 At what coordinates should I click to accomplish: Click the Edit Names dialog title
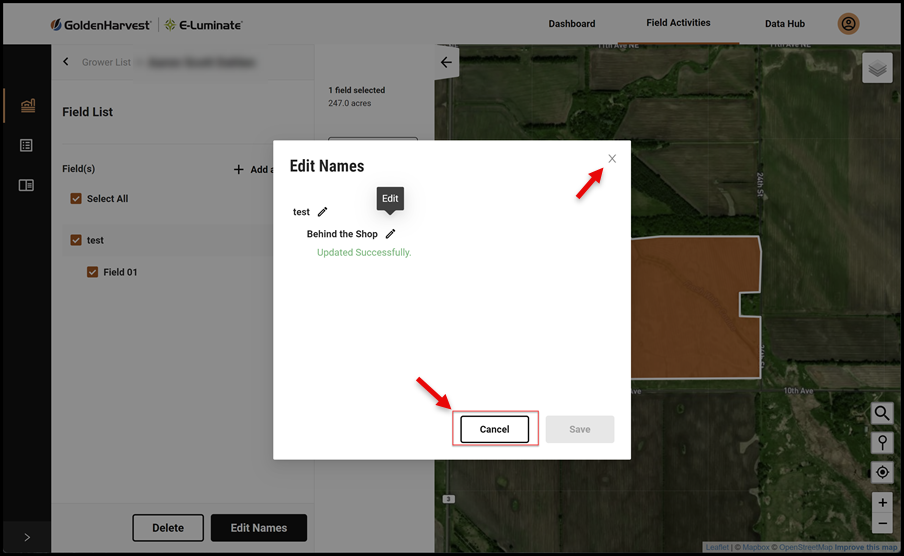[x=327, y=166]
